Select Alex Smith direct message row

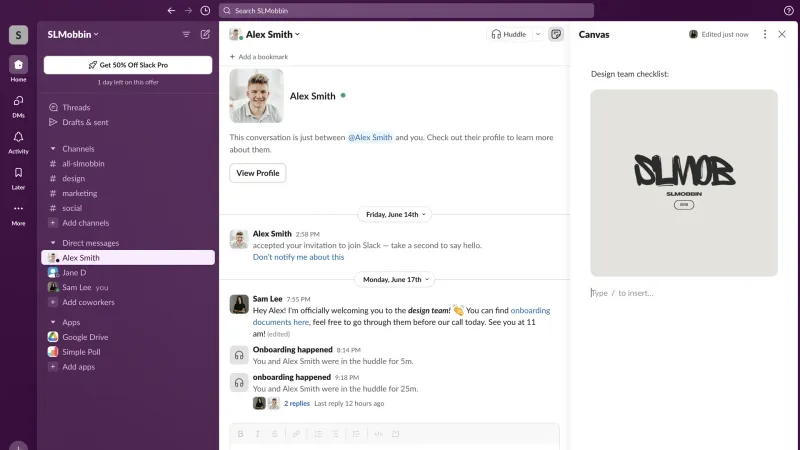point(128,258)
